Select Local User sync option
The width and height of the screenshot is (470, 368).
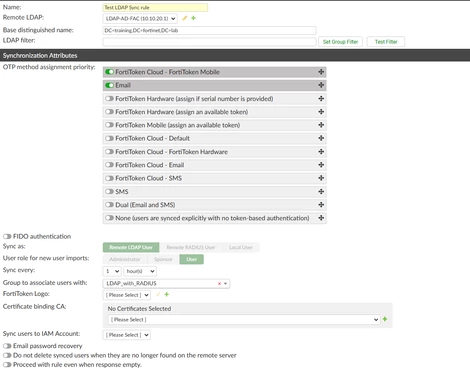tap(241, 247)
